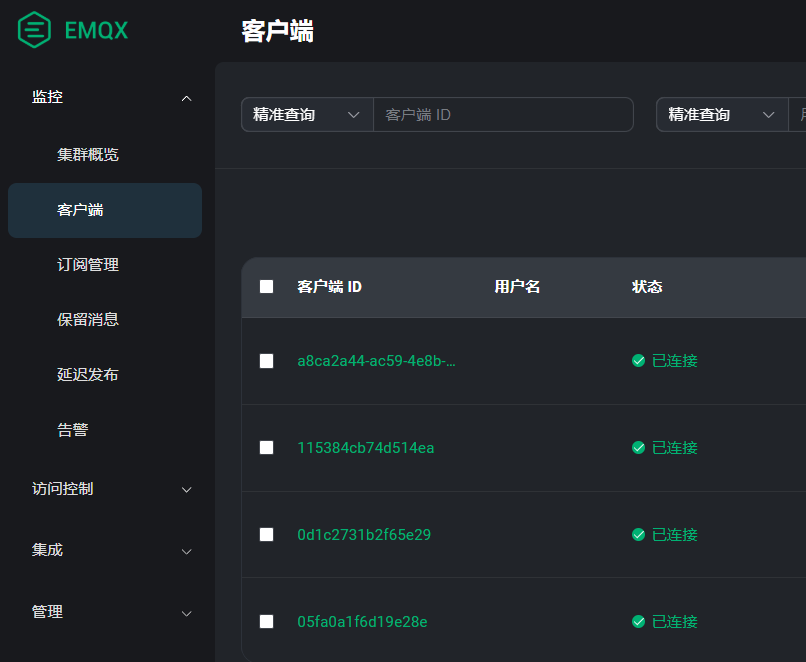Screen dimensions: 806x662
Task: Go to 集群概览 in the sidebar
Action: [x=88, y=155]
